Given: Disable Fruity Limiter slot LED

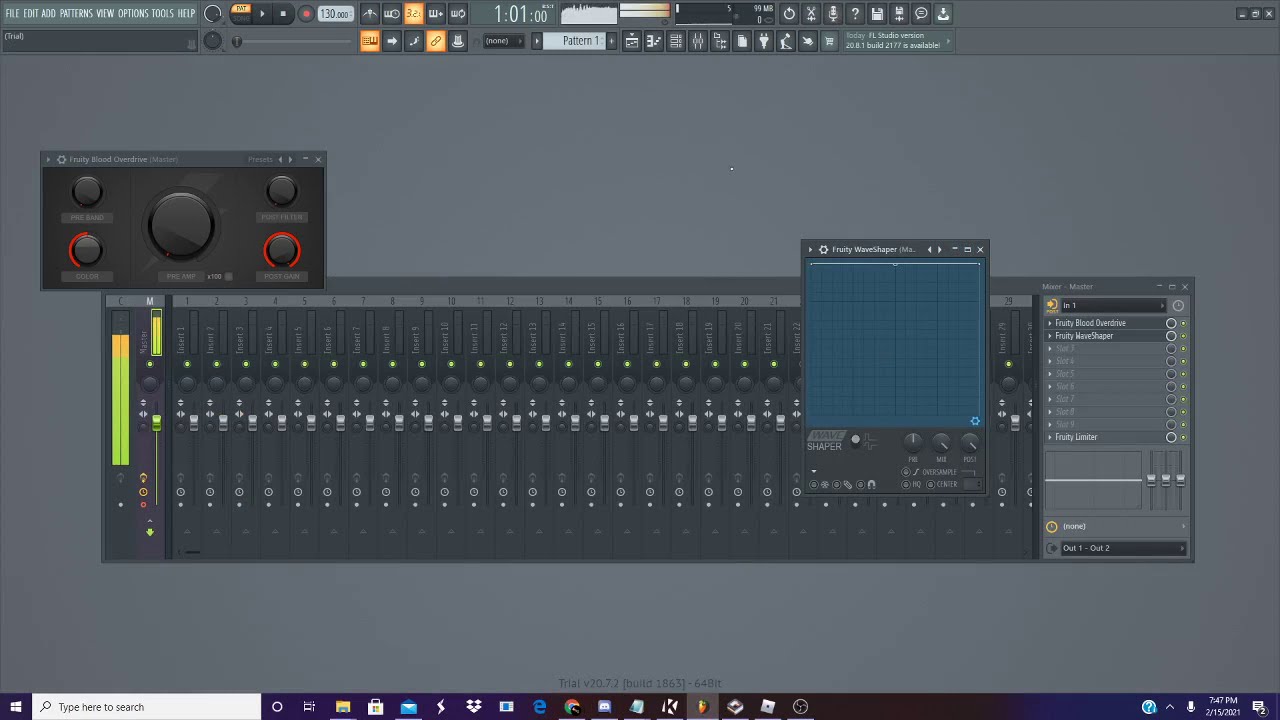Looking at the screenshot, I should (x=1183, y=437).
